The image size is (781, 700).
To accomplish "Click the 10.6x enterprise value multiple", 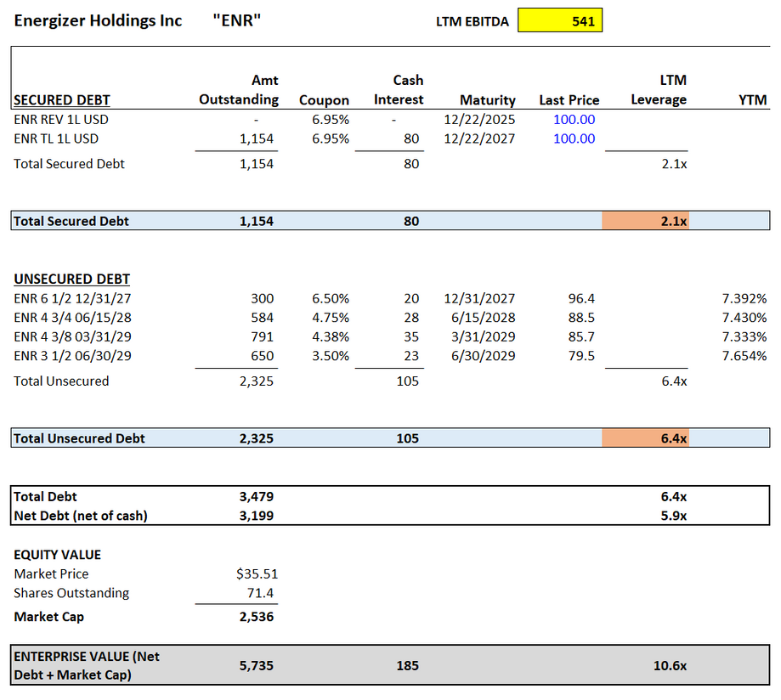I will tap(670, 666).
